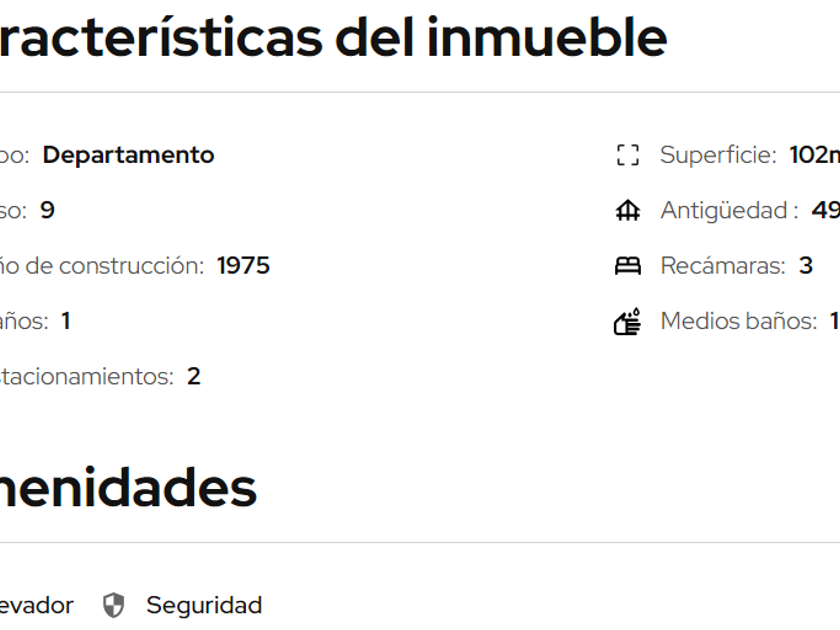The image size is (840, 630).
Task: Click the Medios baños icon
Action: [x=627, y=322]
